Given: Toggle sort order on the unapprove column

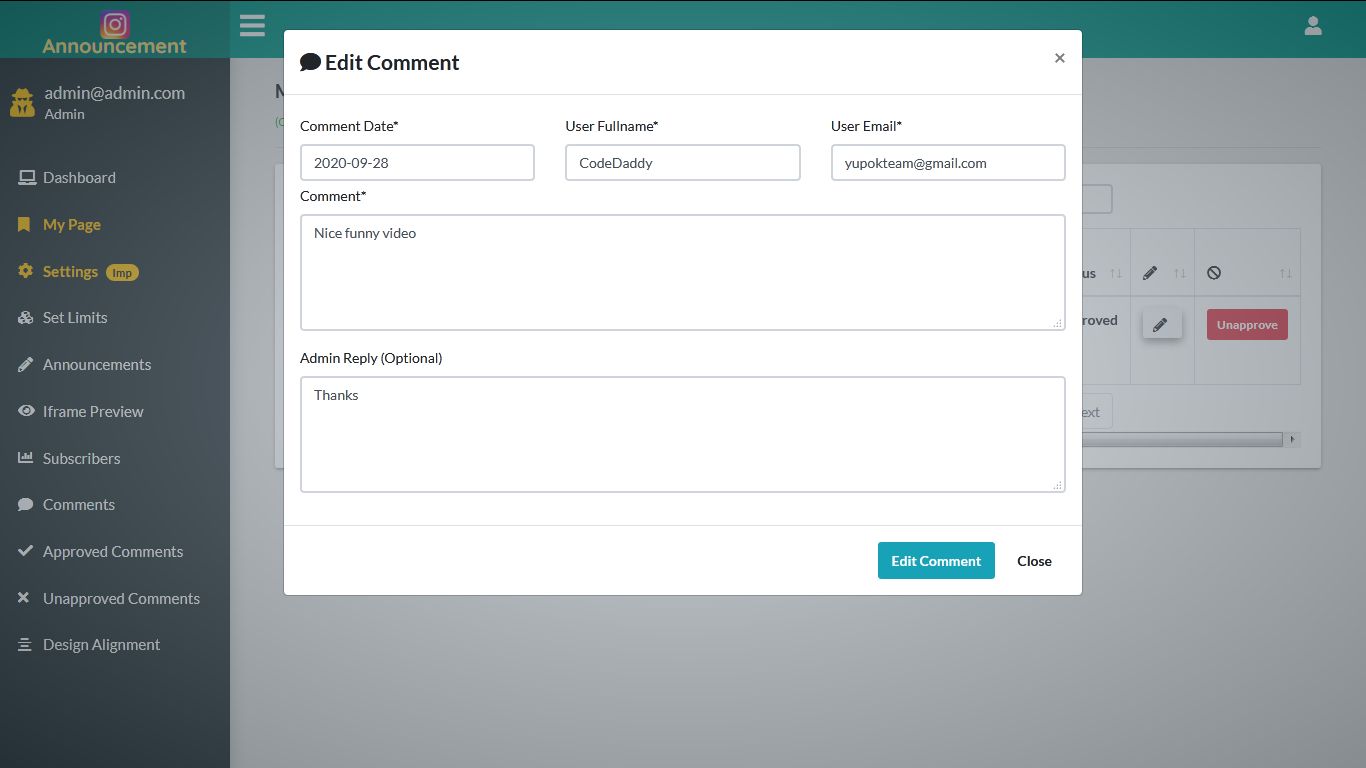Looking at the screenshot, I should (1286, 273).
